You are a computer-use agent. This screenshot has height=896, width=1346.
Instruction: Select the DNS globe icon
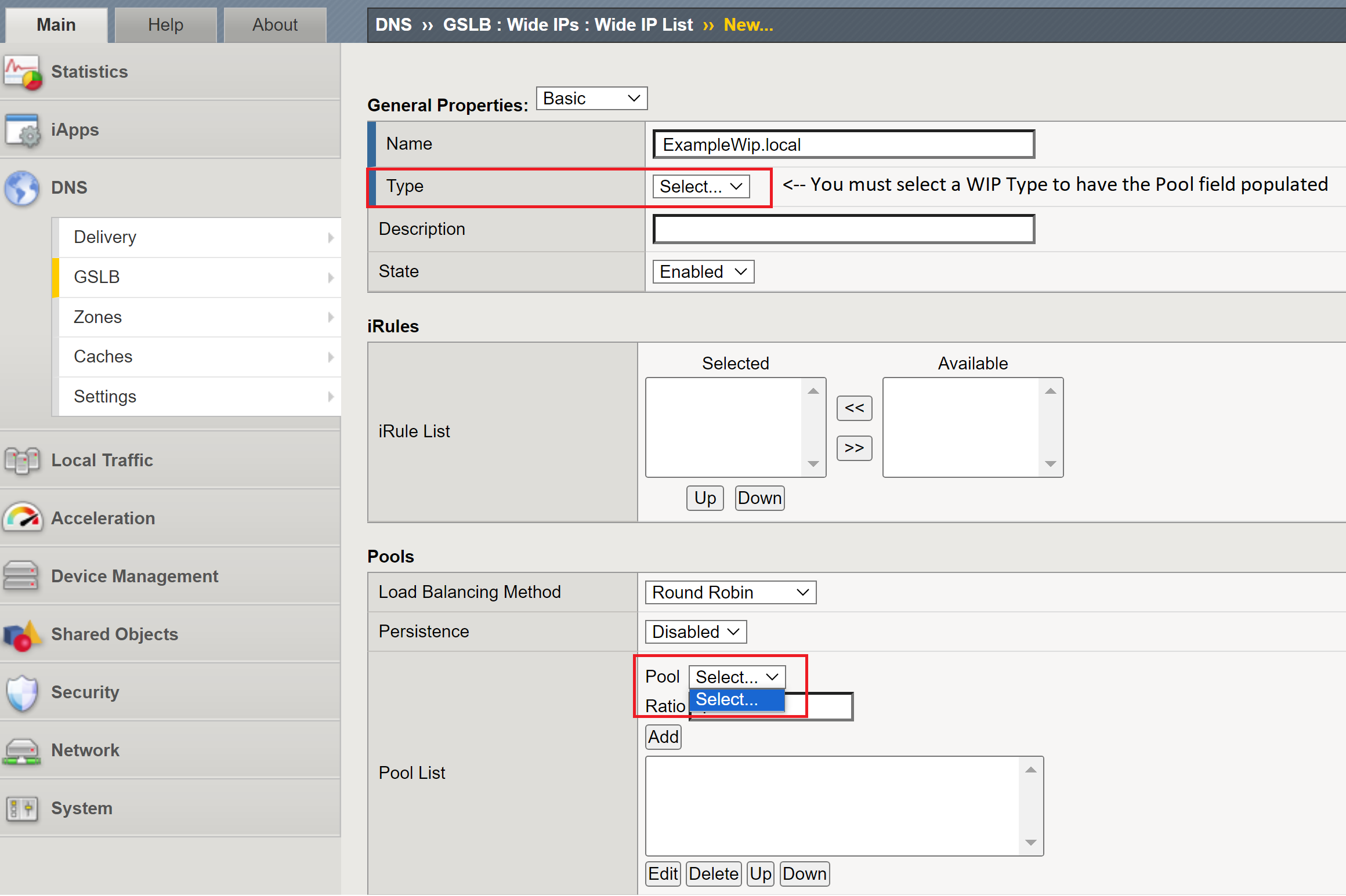tap(21, 187)
